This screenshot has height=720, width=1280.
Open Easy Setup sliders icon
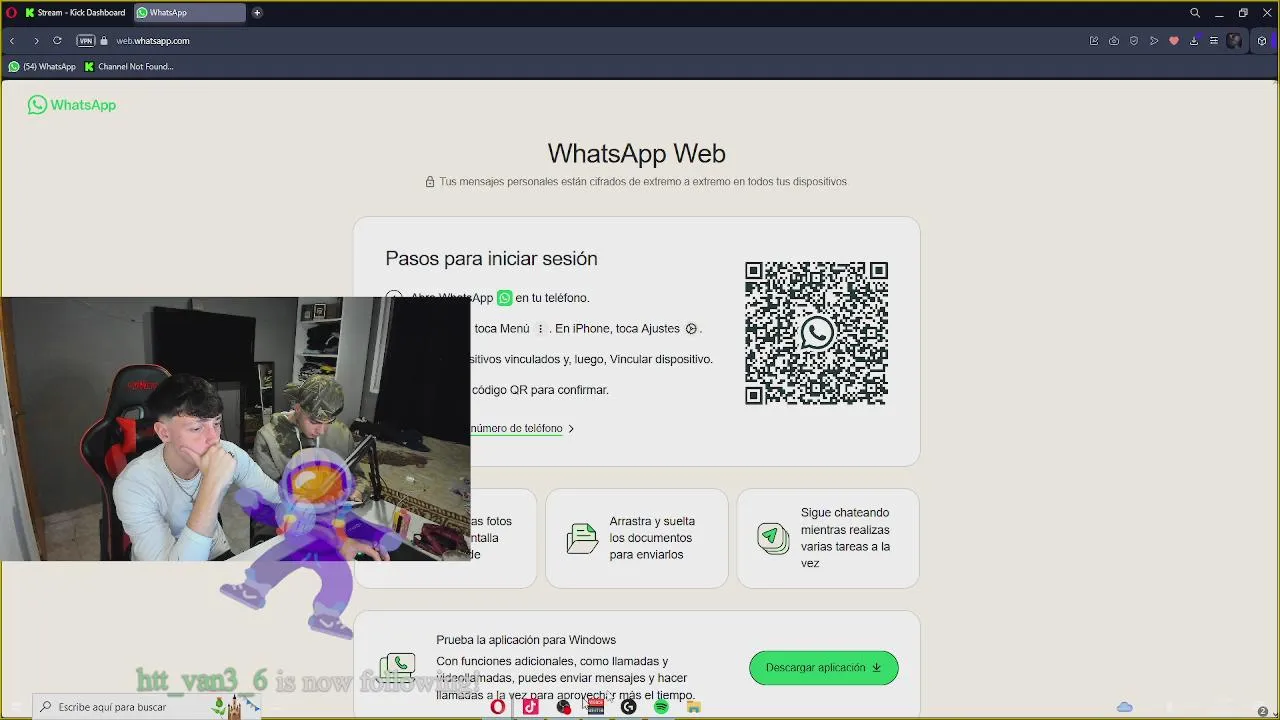[1214, 41]
